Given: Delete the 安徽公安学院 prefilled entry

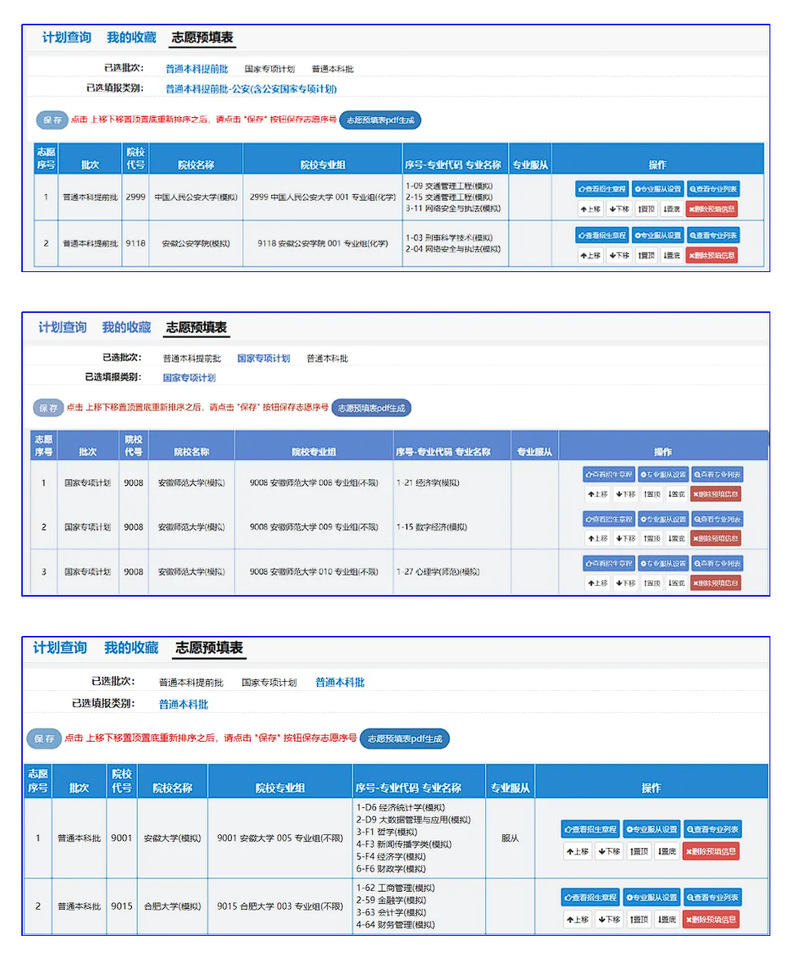Looking at the screenshot, I should (x=712, y=255).
